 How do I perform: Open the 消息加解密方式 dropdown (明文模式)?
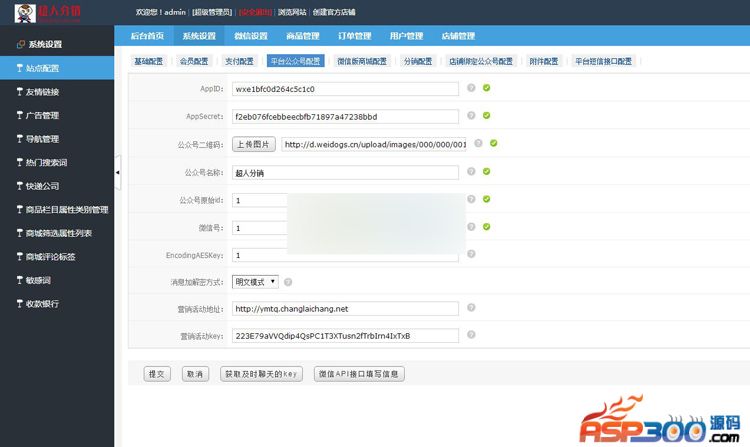255,282
